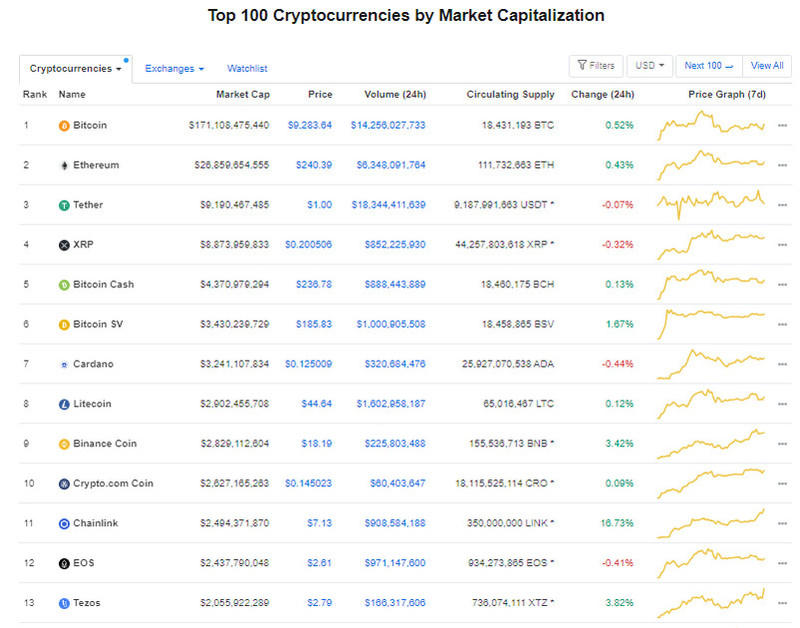The width and height of the screenshot is (800, 628).
Task: Open options menu for the Bitcoin row
Action: pos(781,125)
